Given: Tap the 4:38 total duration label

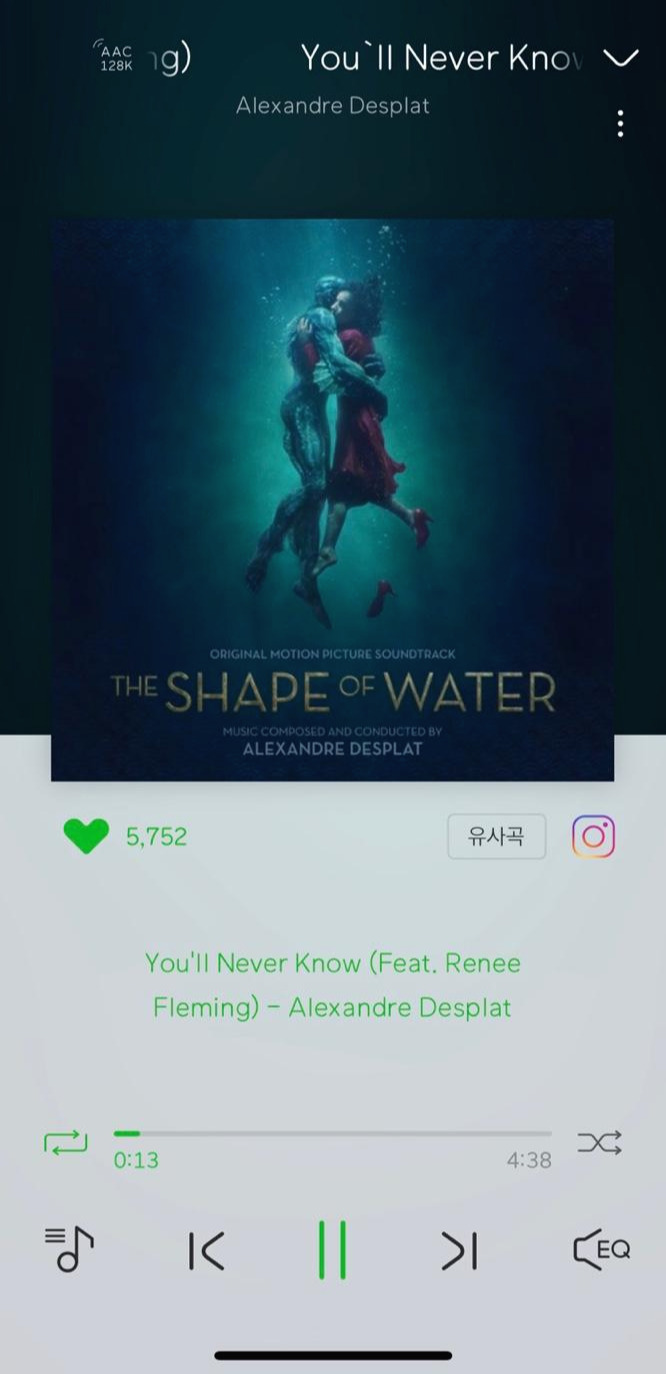Looking at the screenshot, I should (529, 1160).
